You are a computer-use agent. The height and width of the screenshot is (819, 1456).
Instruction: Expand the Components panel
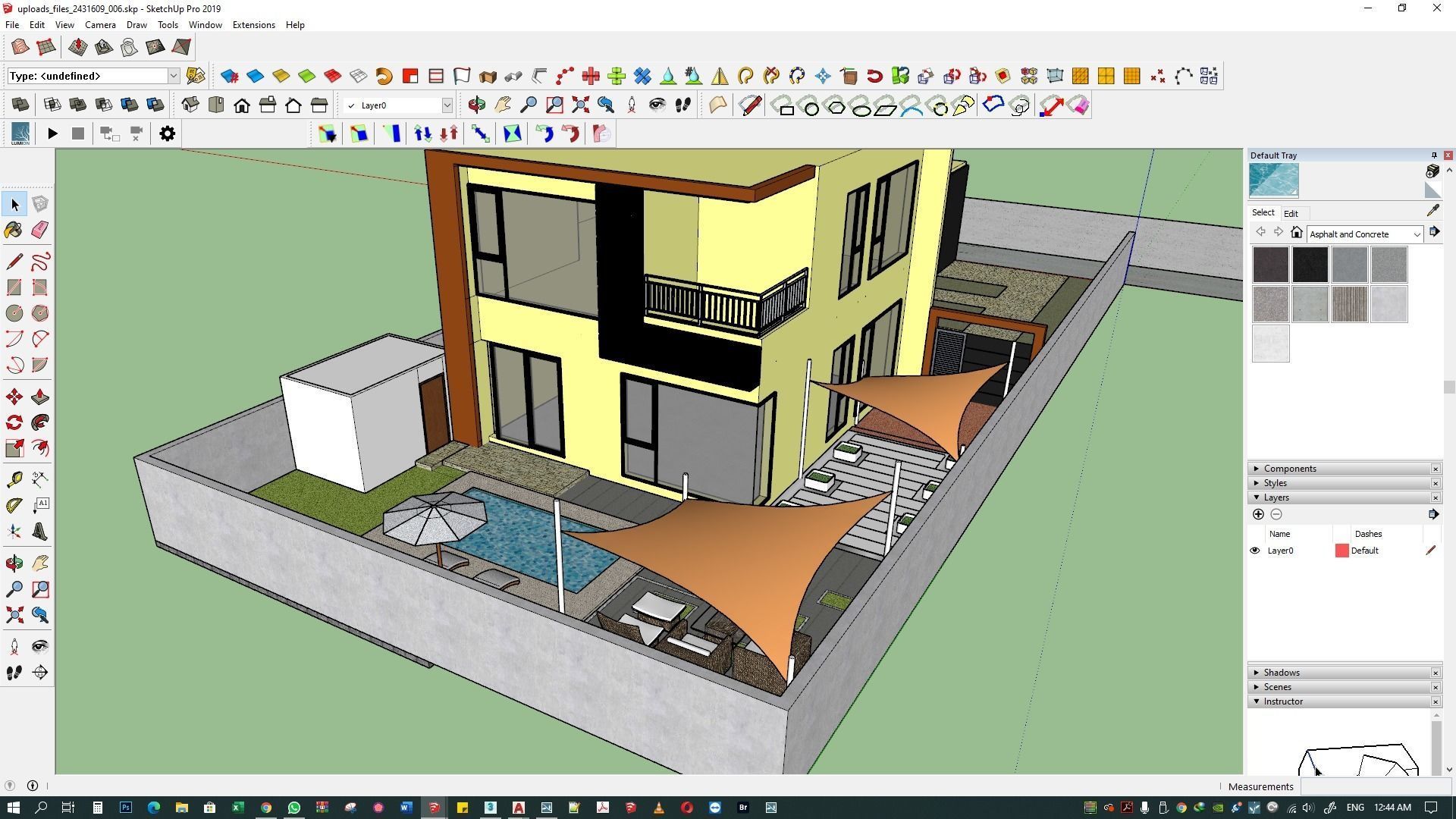point(1289,469)
